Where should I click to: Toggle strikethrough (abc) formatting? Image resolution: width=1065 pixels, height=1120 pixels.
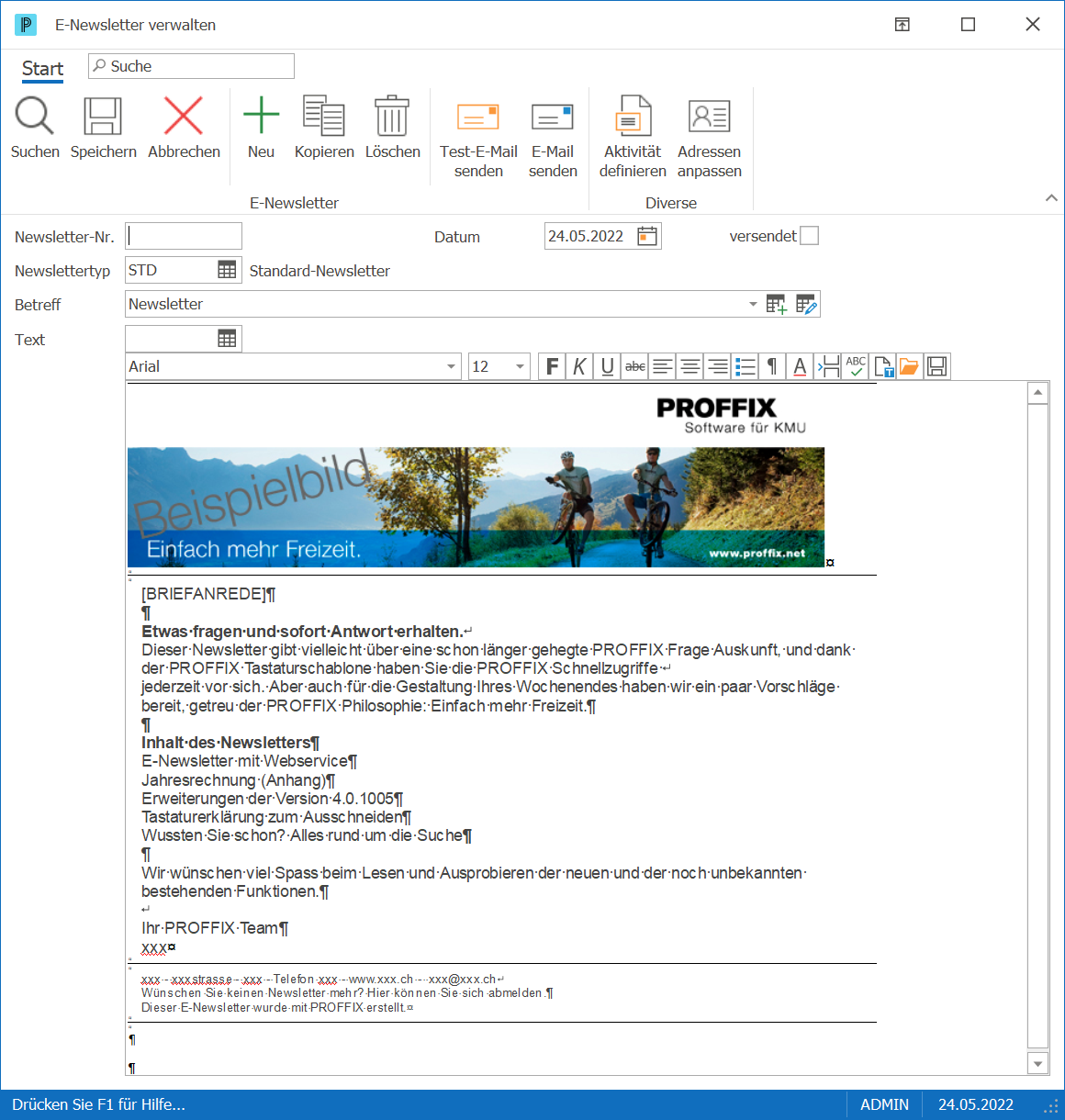coord(634,366)
